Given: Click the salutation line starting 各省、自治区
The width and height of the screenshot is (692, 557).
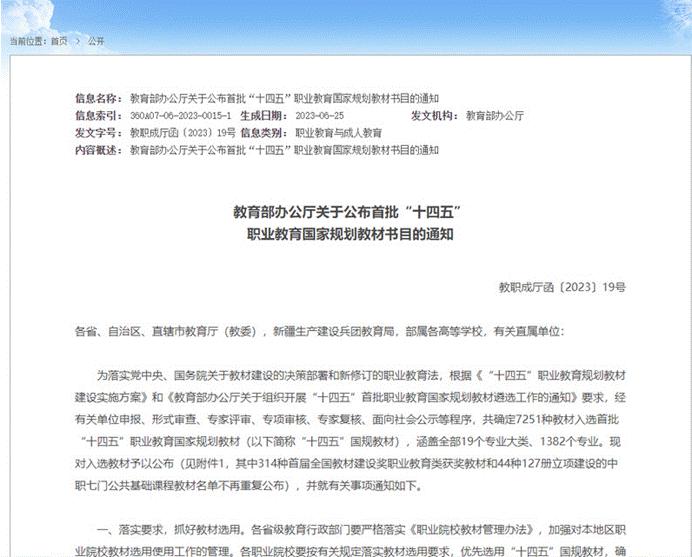Looking at the screenshot, I should (320, 331).
